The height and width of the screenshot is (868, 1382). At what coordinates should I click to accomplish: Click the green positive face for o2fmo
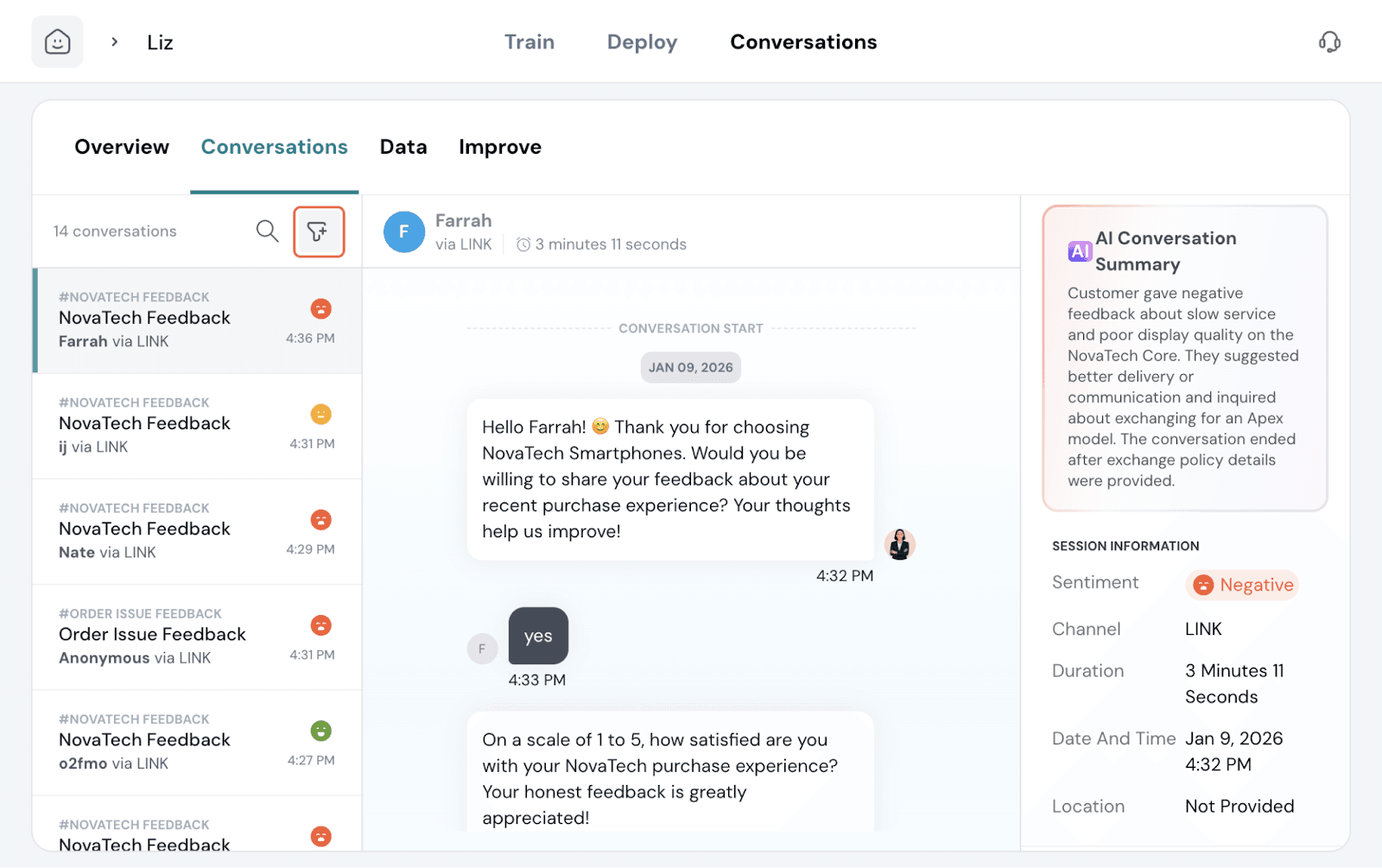point(320,731)
